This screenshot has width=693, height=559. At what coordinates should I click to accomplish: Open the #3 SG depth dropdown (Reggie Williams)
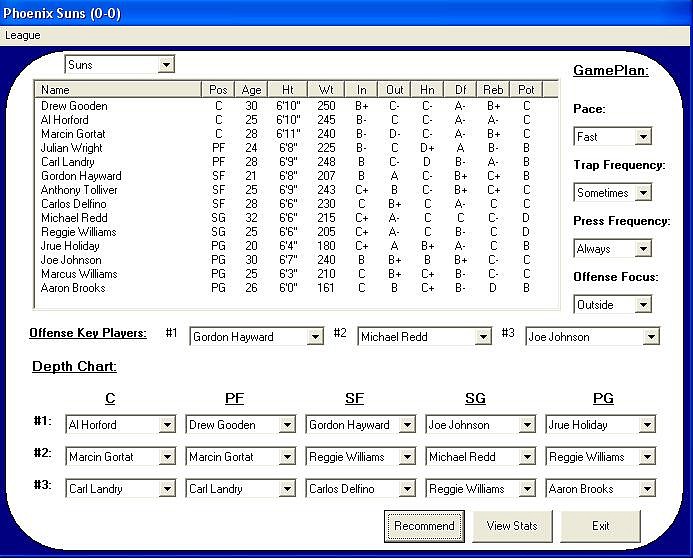(481, 489)
